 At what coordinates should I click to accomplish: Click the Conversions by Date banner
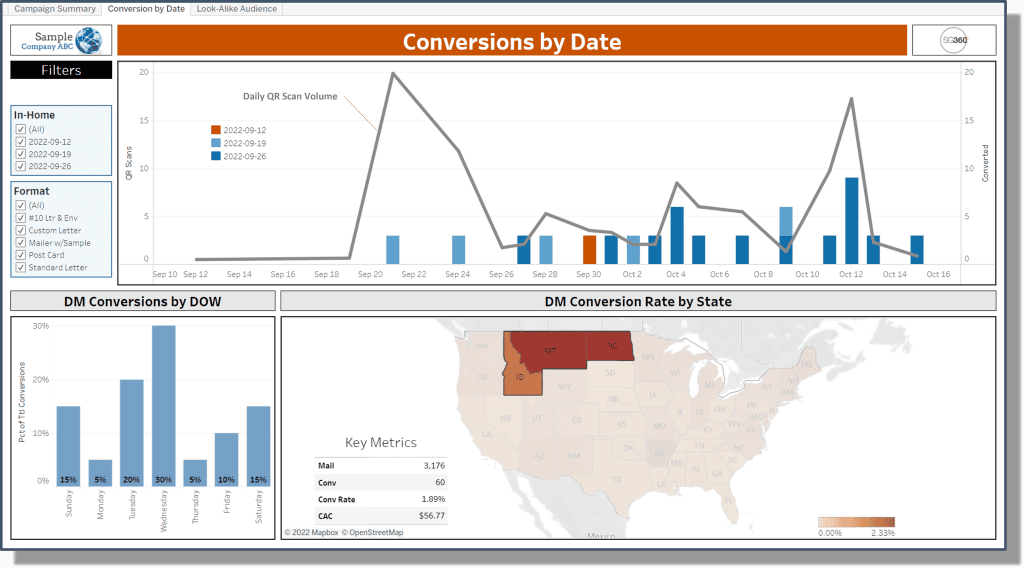512,41
